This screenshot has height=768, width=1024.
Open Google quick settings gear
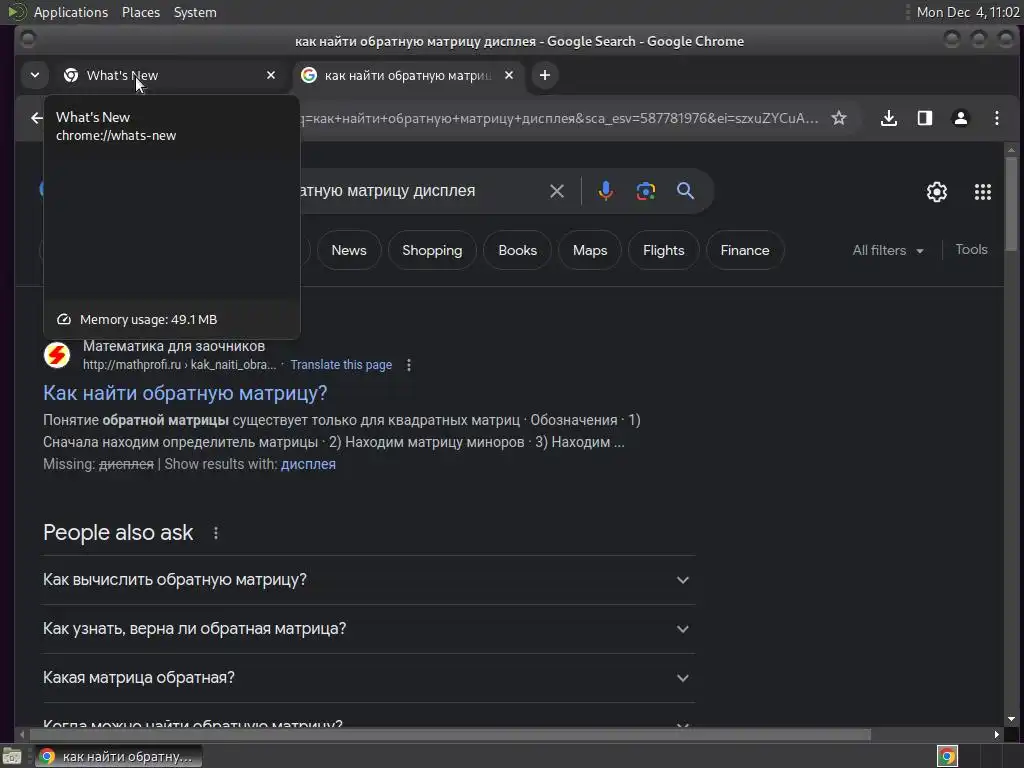pyautogui.click(x=937, y=191)
